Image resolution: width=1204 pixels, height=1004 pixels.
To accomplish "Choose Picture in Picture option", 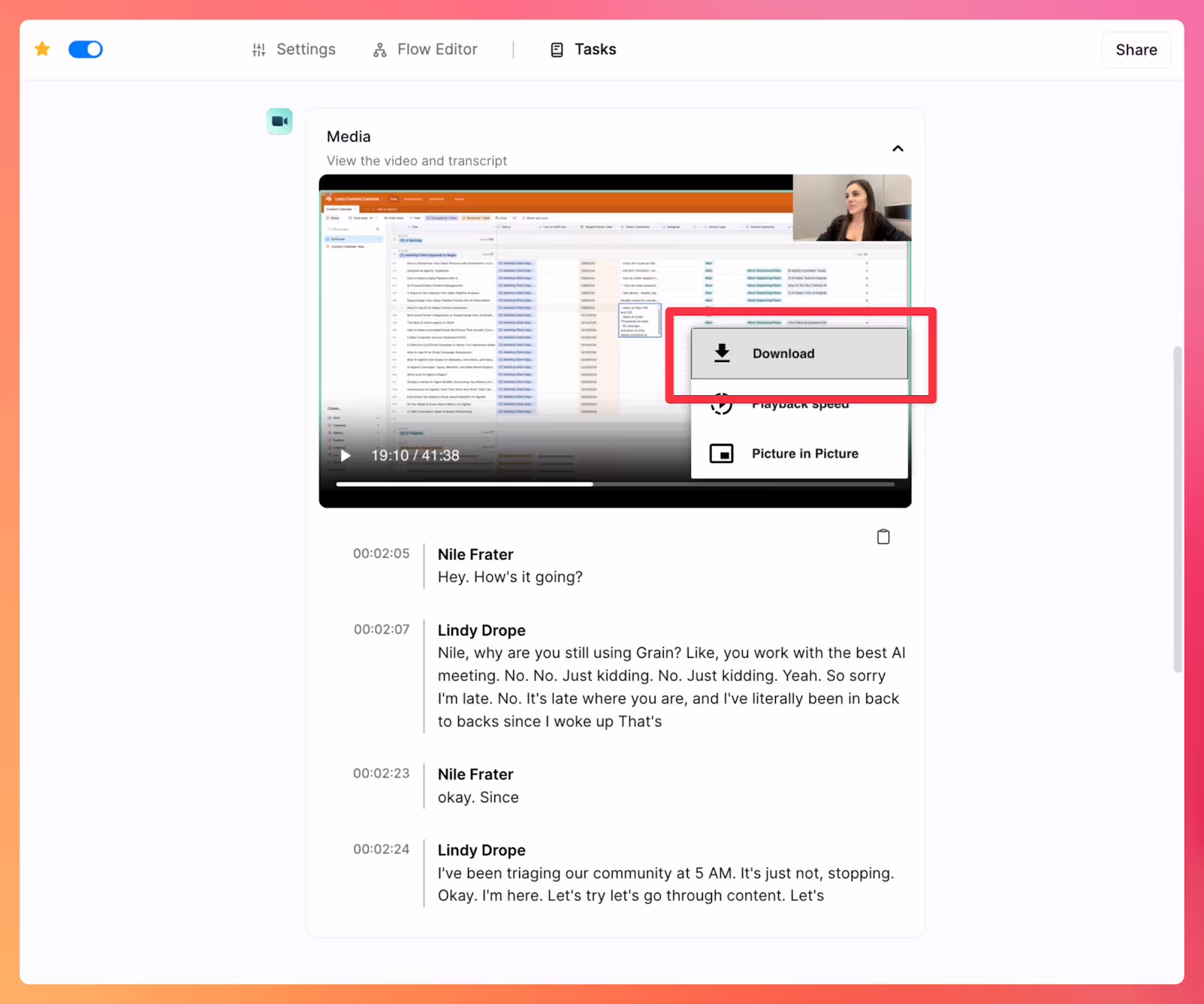I will pos(799,454).
